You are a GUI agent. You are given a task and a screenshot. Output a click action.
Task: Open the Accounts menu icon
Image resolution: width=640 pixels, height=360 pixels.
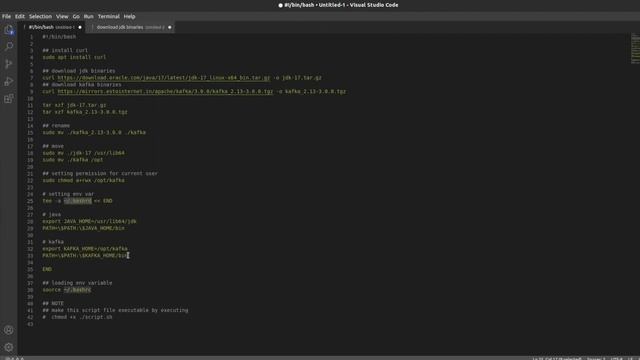click(9, 330)
